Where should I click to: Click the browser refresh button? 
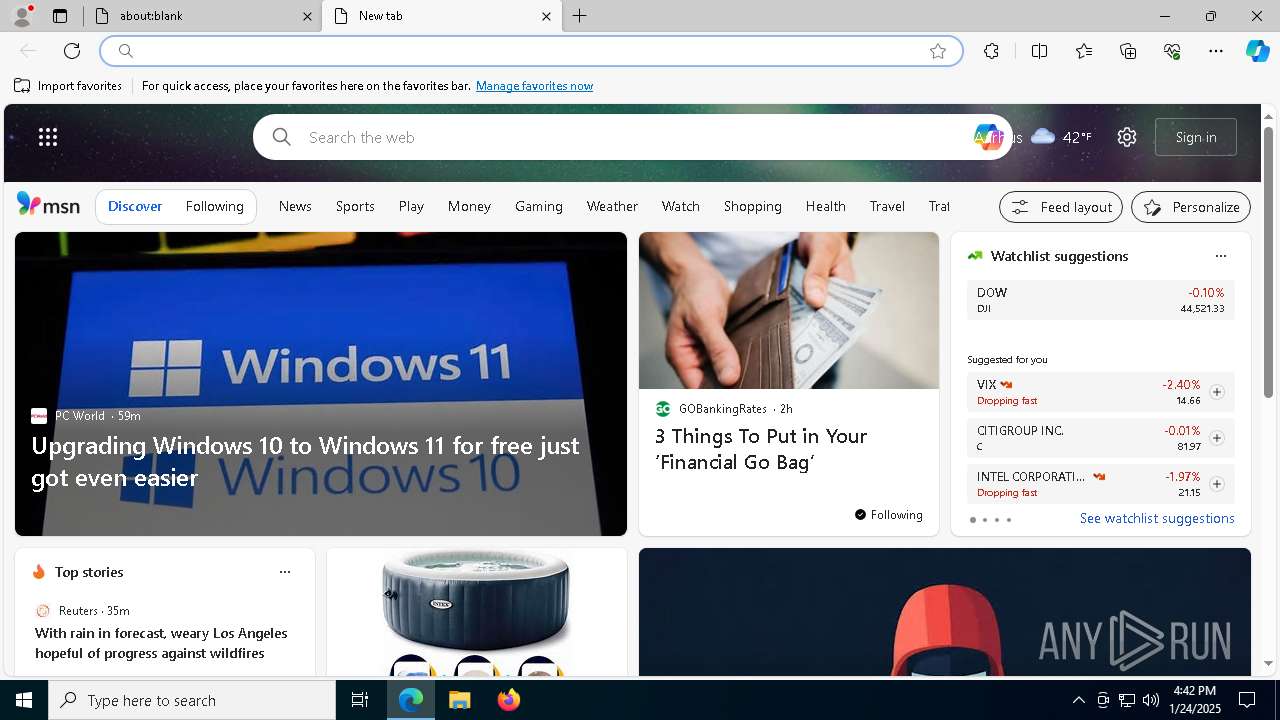point(72,51)
